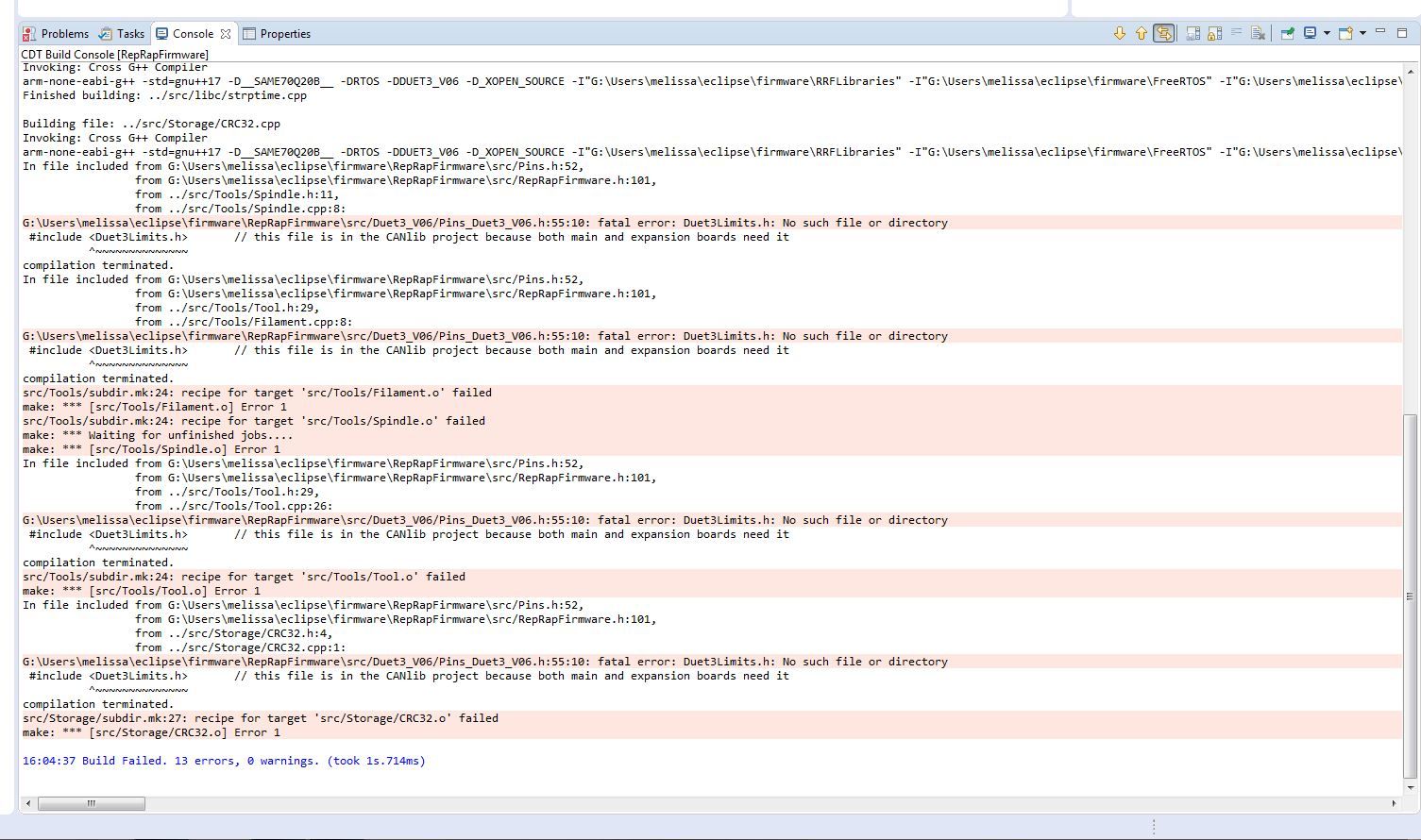Click 'recipe for target src/Tools/Filament.o failed' line

pyautogui.click(x=257, y=393)
